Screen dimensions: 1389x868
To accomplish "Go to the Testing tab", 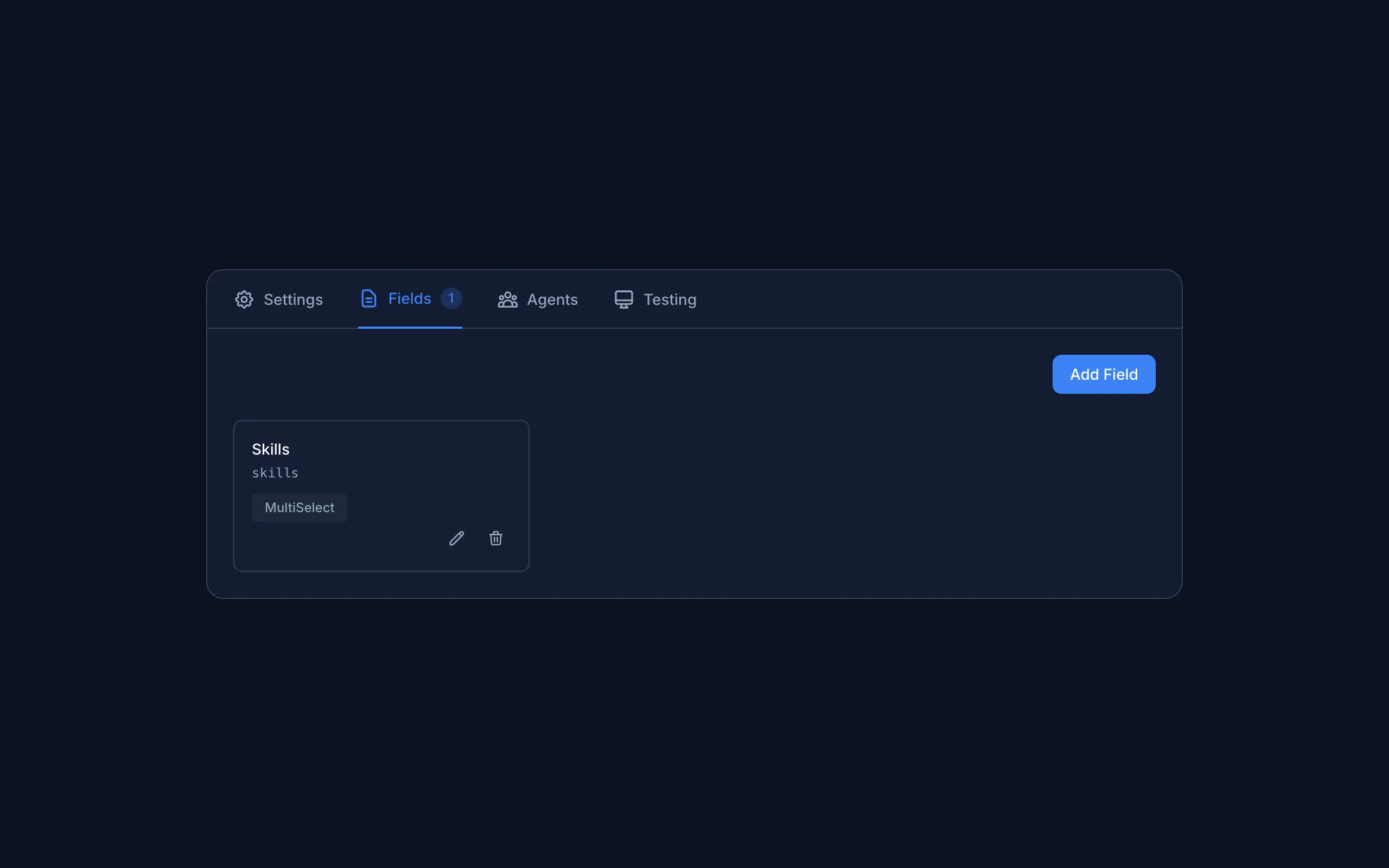I will point(669,299).
